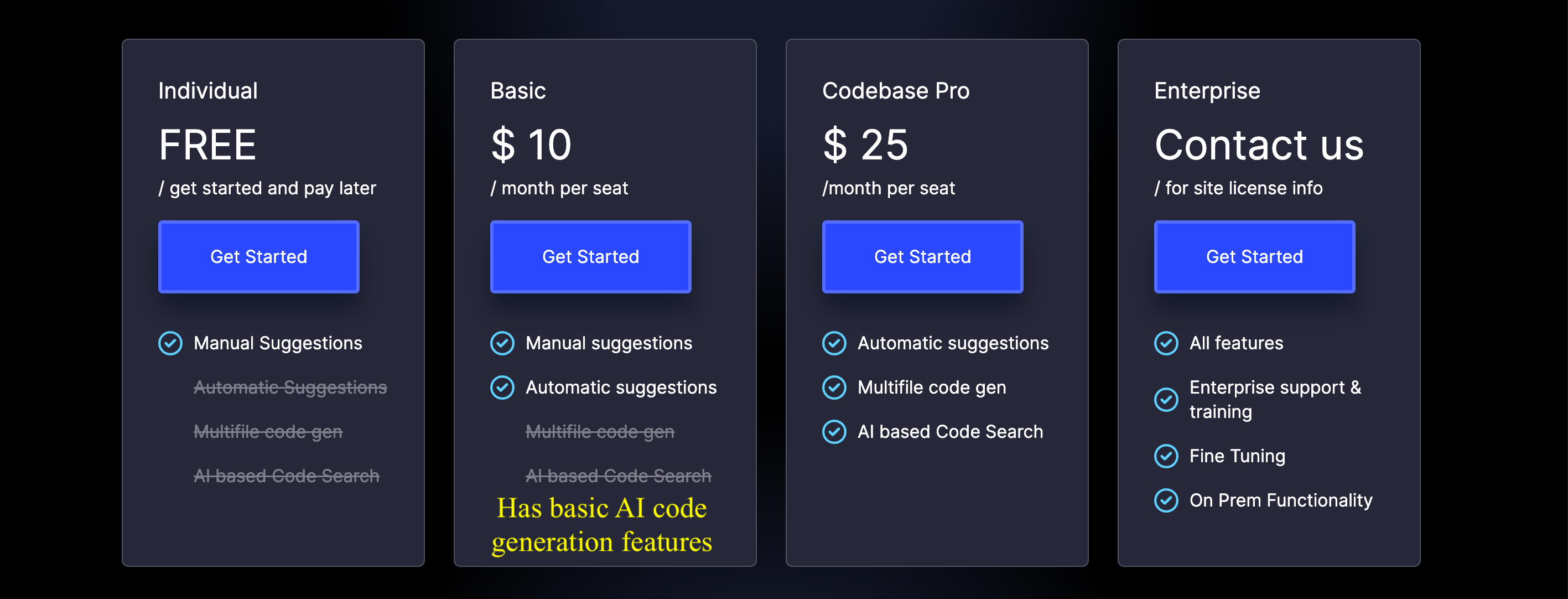Image resolution: width=1568 pixels, height=599 pixels.
Task: Click checkmark icon beside Fine Tuning
Action: coord(1166,456)
